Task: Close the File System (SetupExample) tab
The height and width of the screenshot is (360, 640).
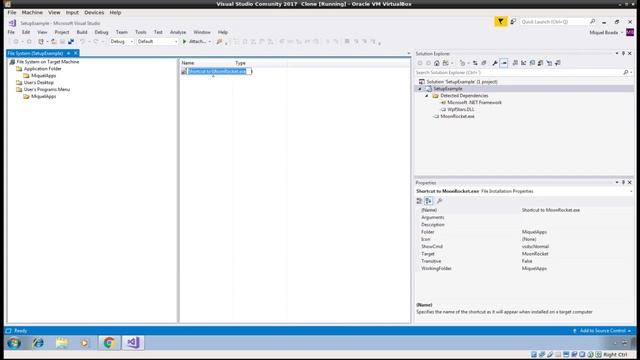Action: [76, 53]
